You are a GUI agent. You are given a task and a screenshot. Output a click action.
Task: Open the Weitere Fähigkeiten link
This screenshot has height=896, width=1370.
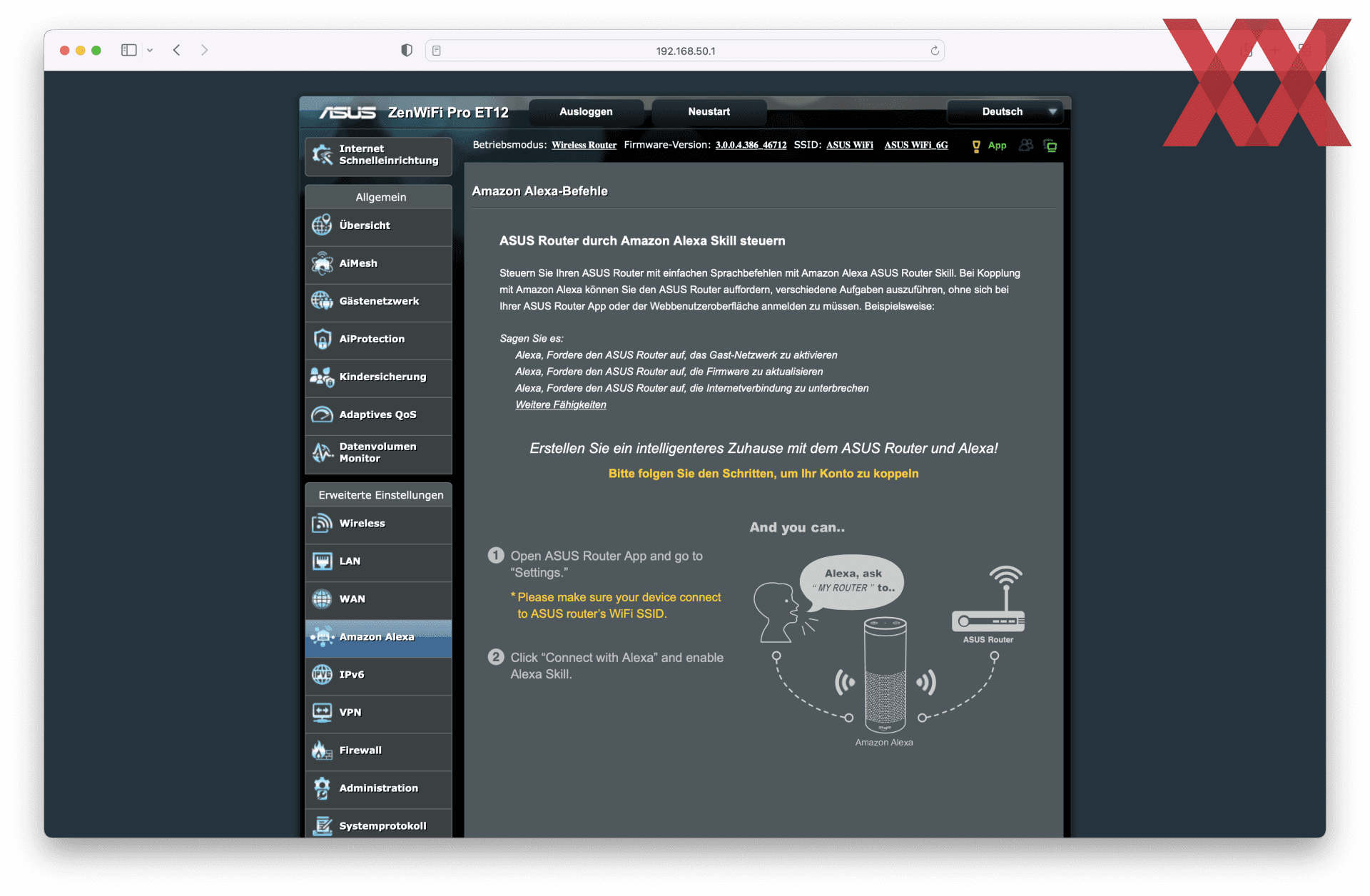(x=561, y=405)
